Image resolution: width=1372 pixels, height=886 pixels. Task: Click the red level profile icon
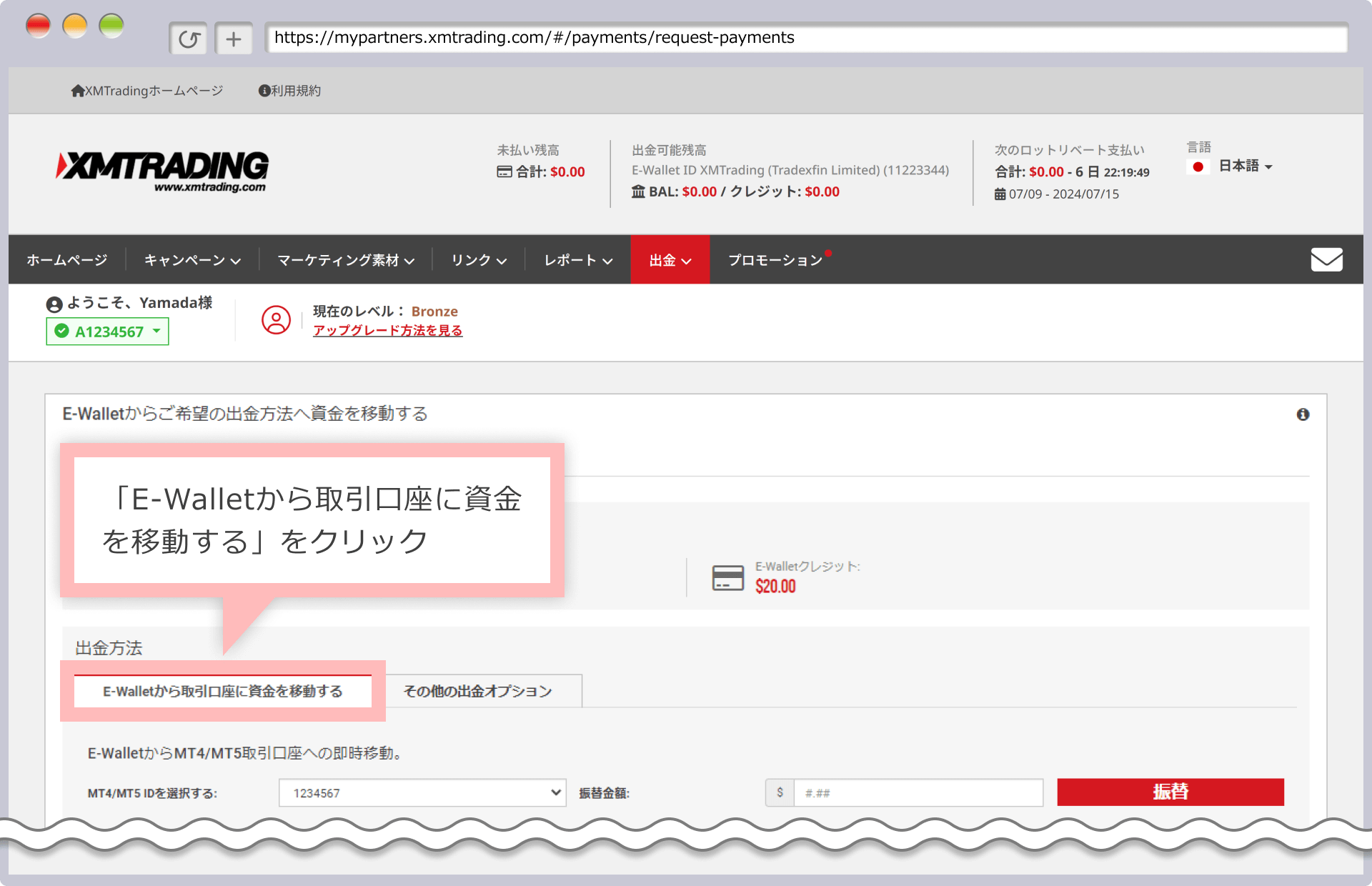[276, 320]
